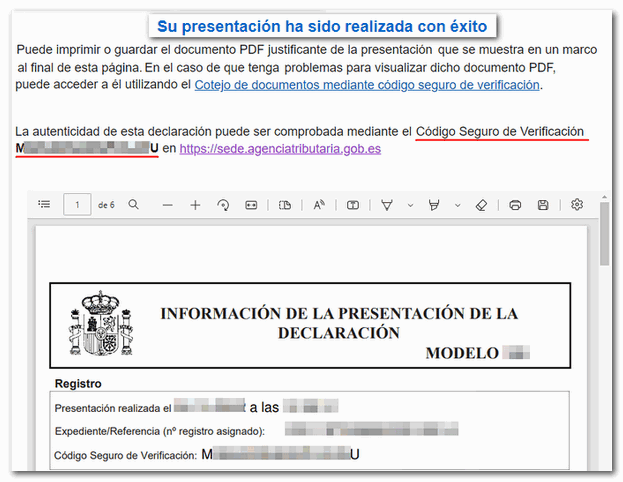
Task: Click the page number input field
Action: click(76, 205)
